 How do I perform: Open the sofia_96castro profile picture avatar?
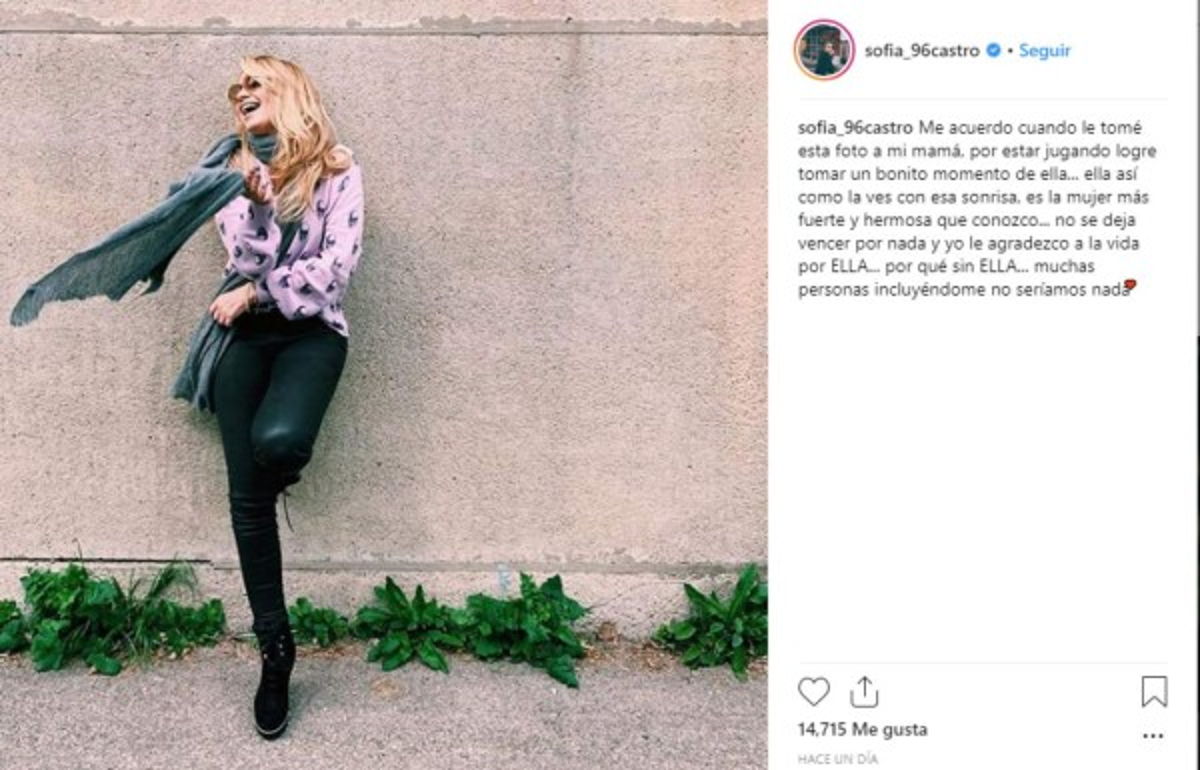pos(824,50)
